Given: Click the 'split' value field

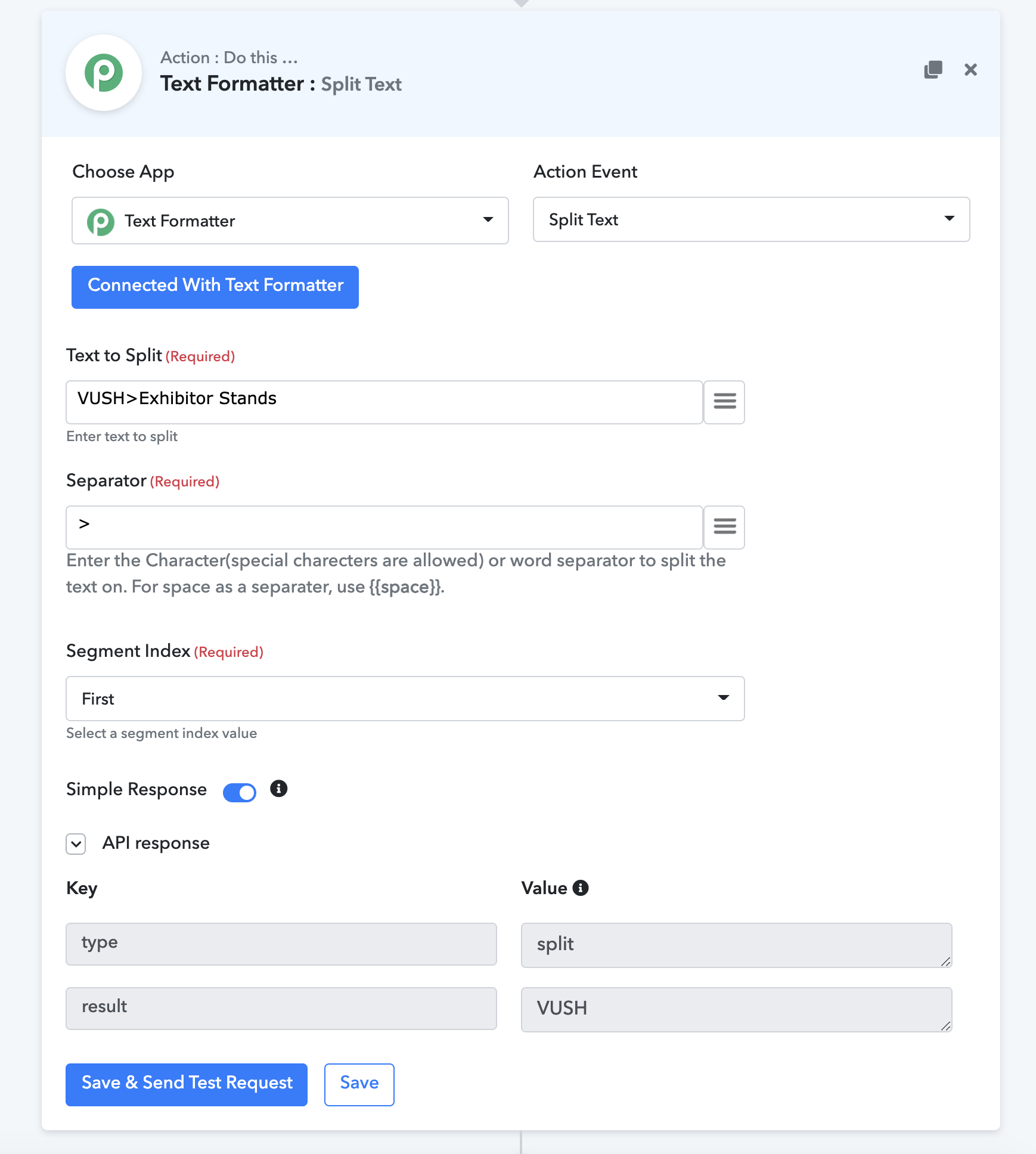Looking at the screenshot, I should (737, 945).
